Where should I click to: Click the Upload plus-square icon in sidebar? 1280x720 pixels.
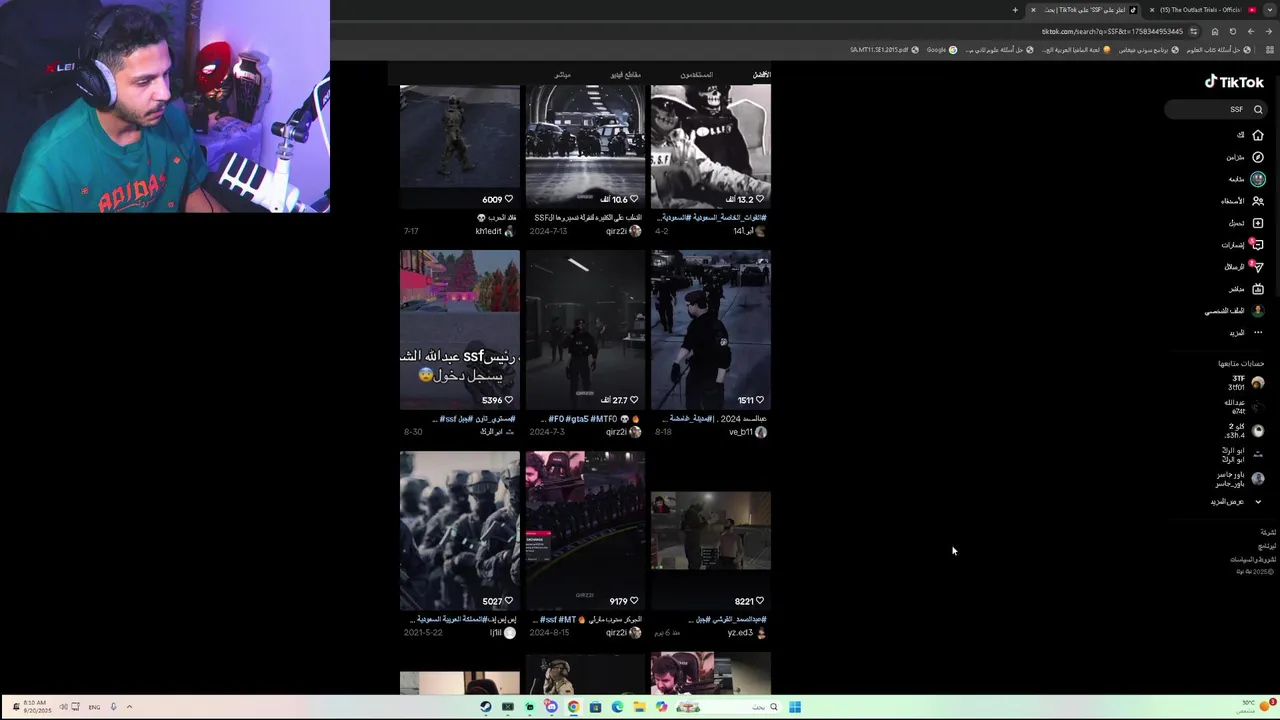(x=1258, y=223)
